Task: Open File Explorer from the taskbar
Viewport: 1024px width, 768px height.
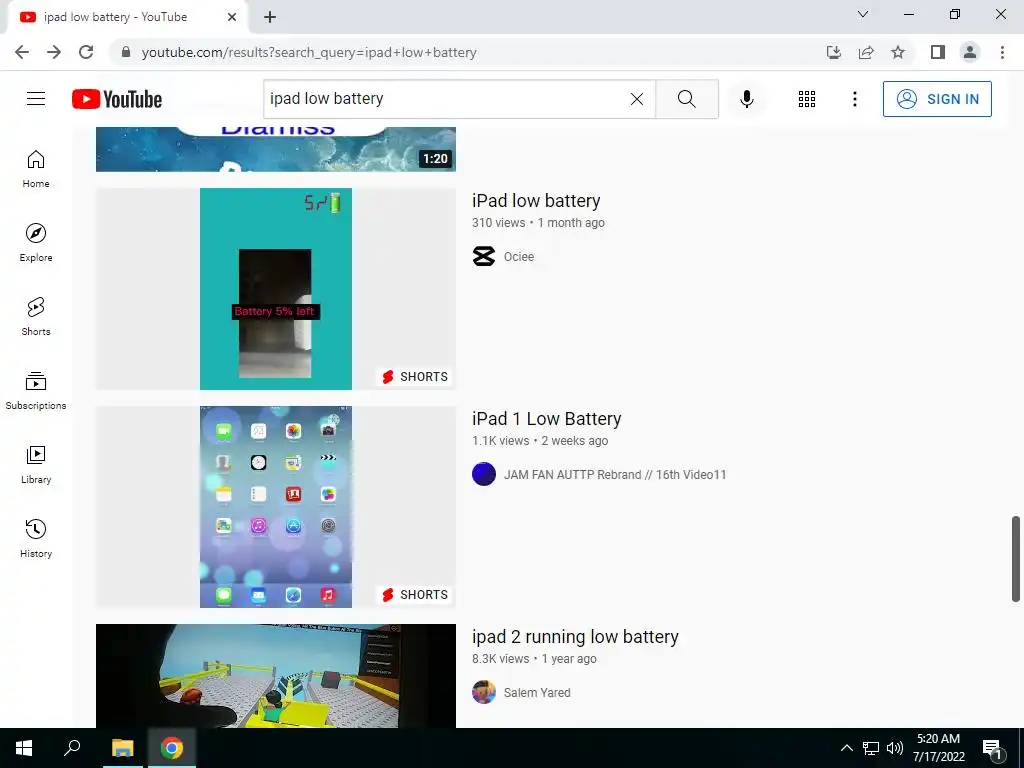Action: tap(122, 748)
